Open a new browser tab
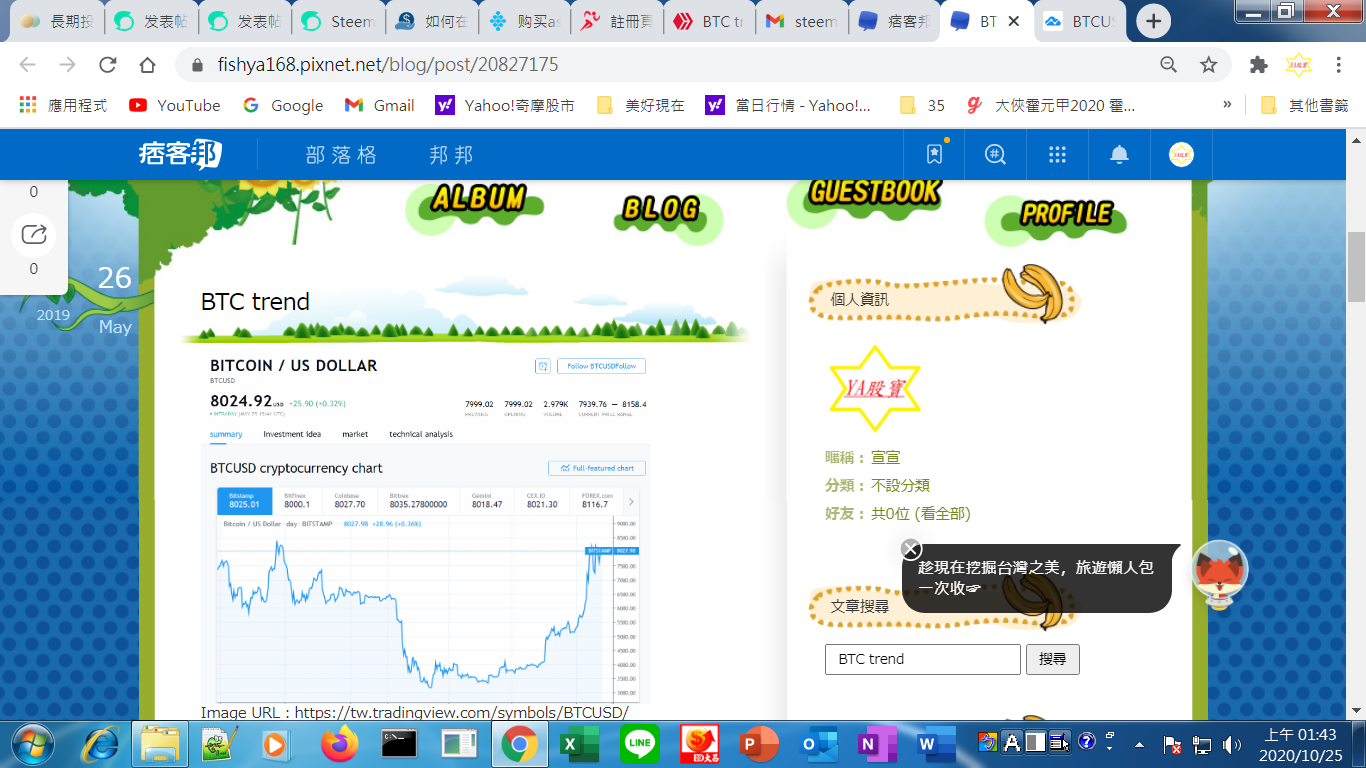 pyautogui.click(x=1153, y=21)
